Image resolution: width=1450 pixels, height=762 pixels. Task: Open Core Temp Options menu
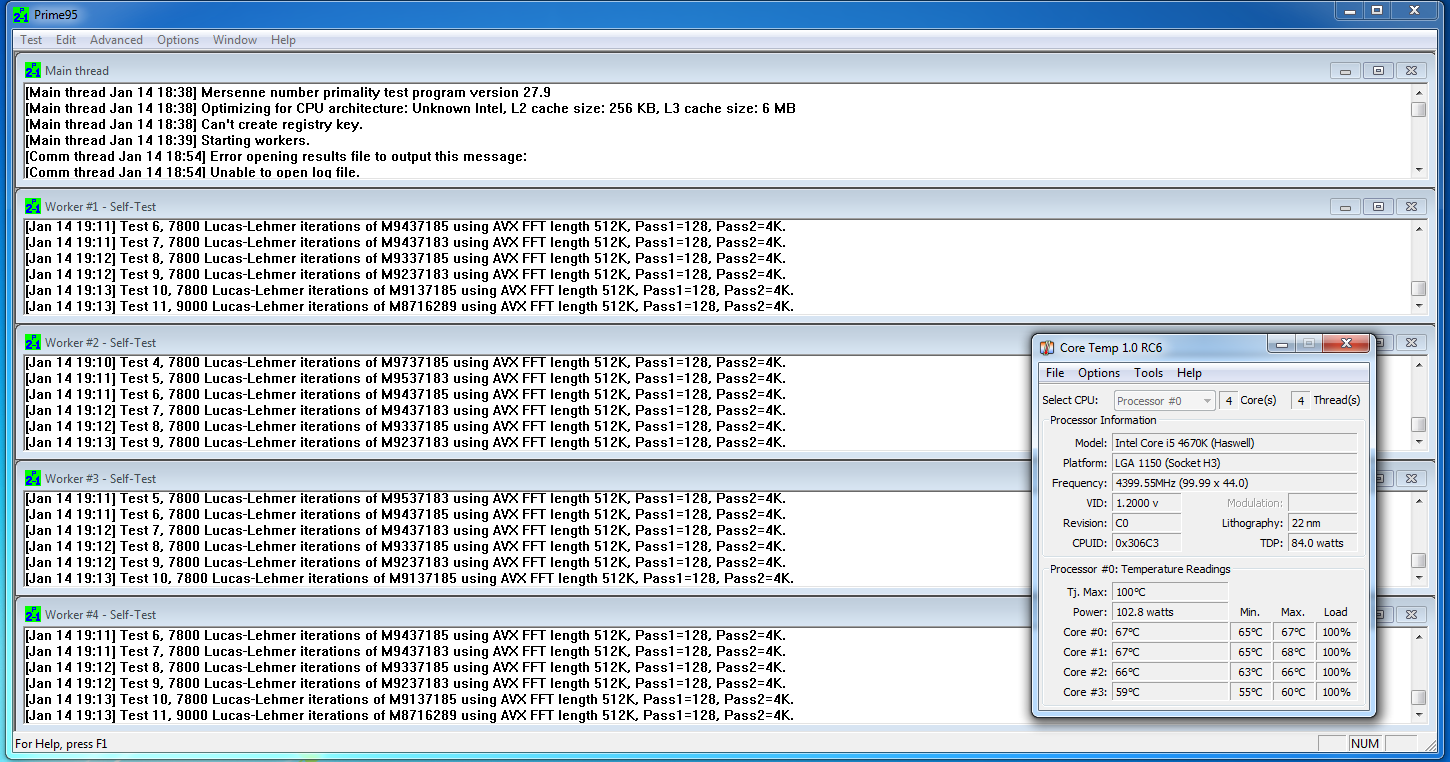coord(1099,373)
